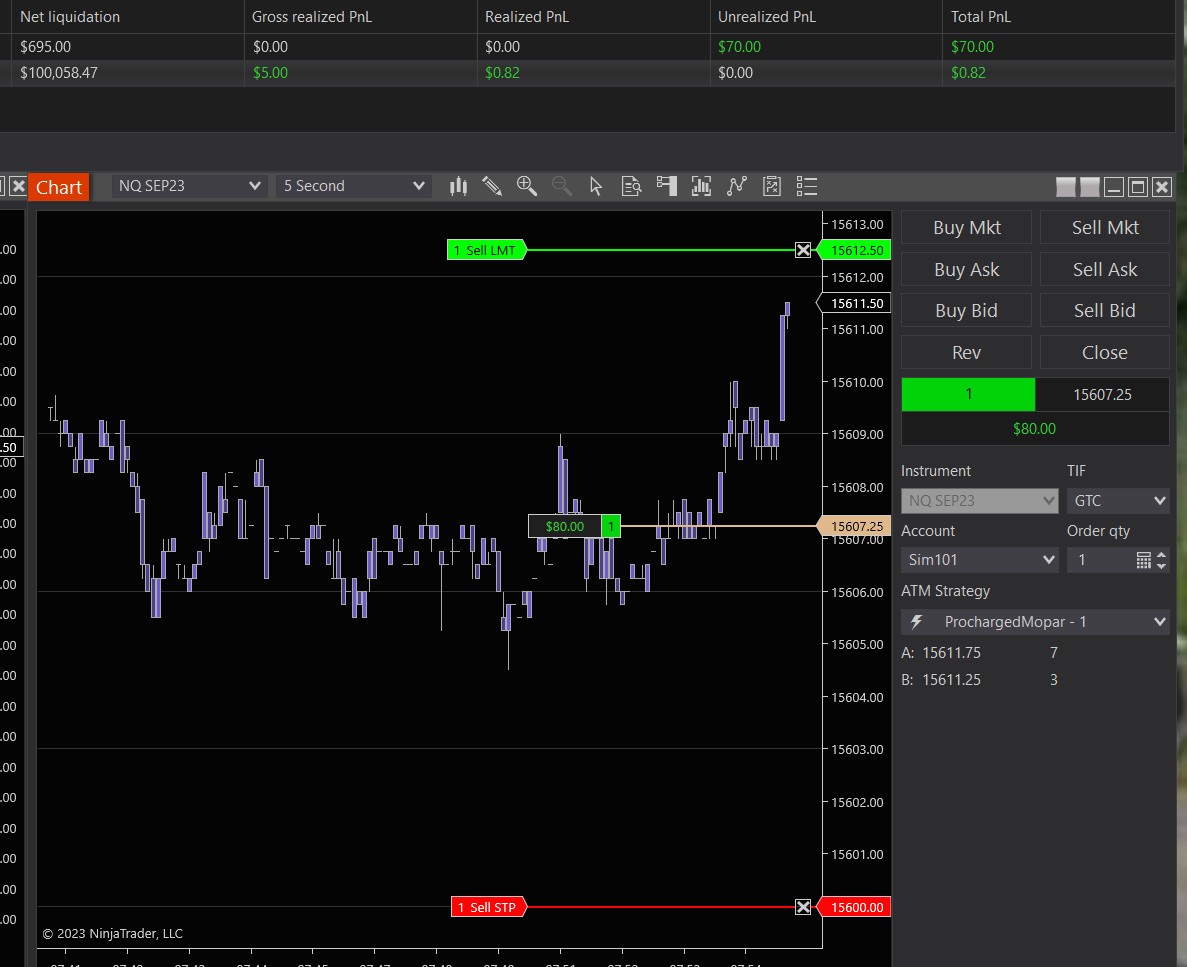Open the GTC time-in-force dropdown
Image resolution: width=1187 pixels, height=967 pixels.
pos(1117,500)
